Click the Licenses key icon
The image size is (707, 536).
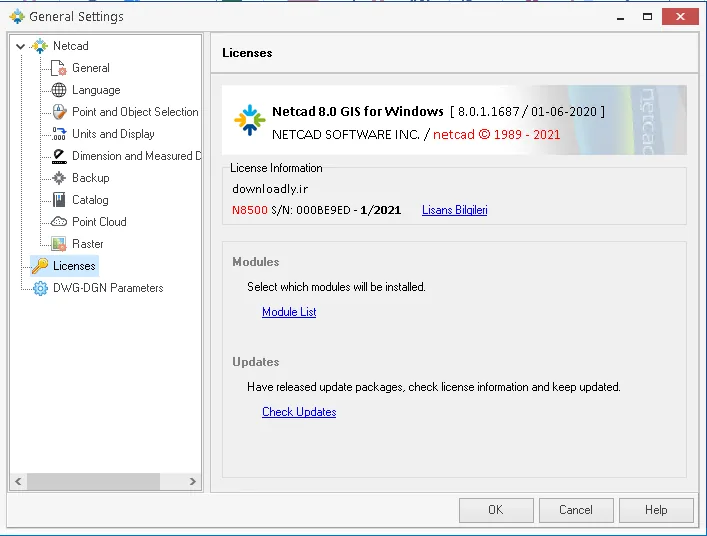[x=40, y=266]
